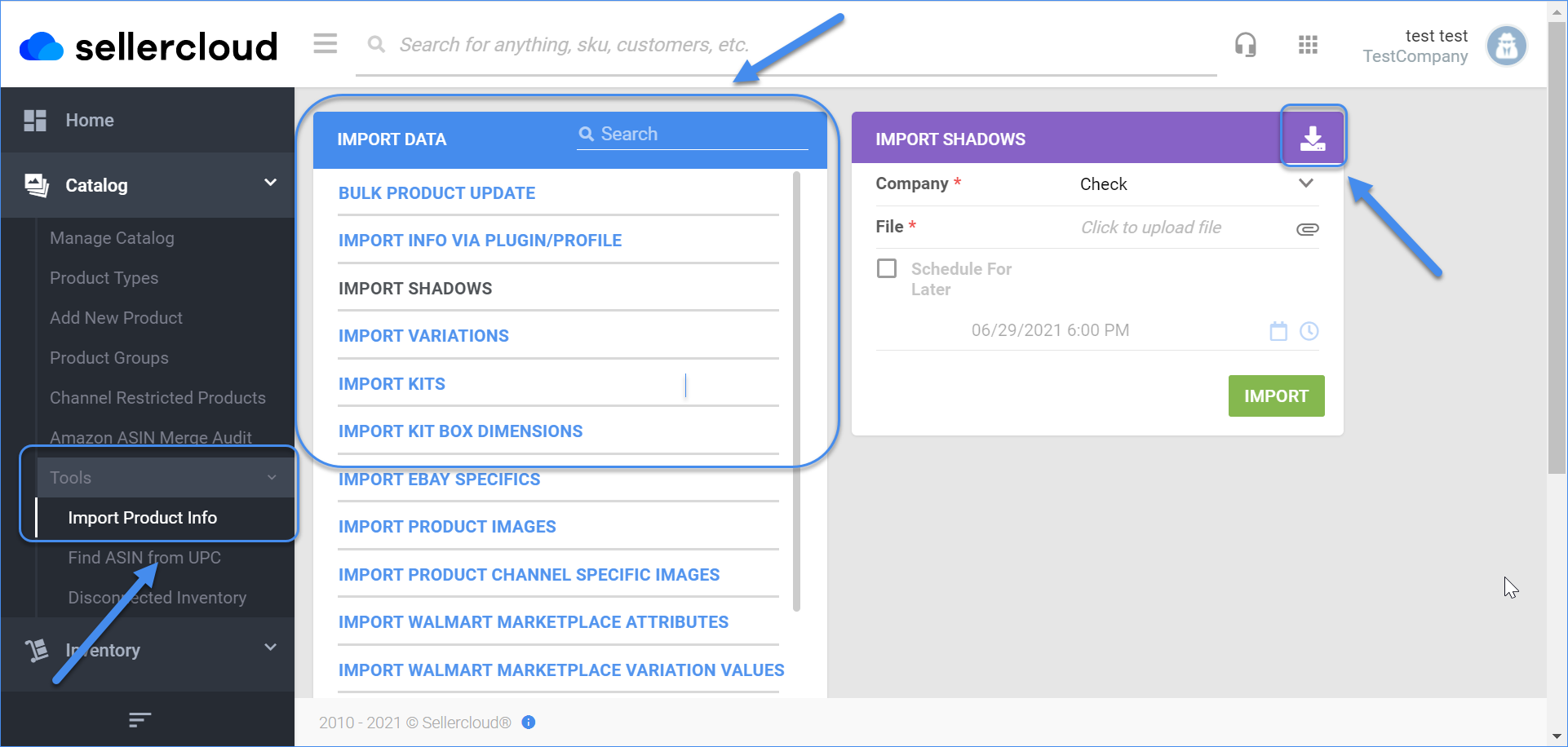Viewport: 1568px width, 747px height.
Task: Open the apps grid icon
Action: click(x=1308, y=45)
